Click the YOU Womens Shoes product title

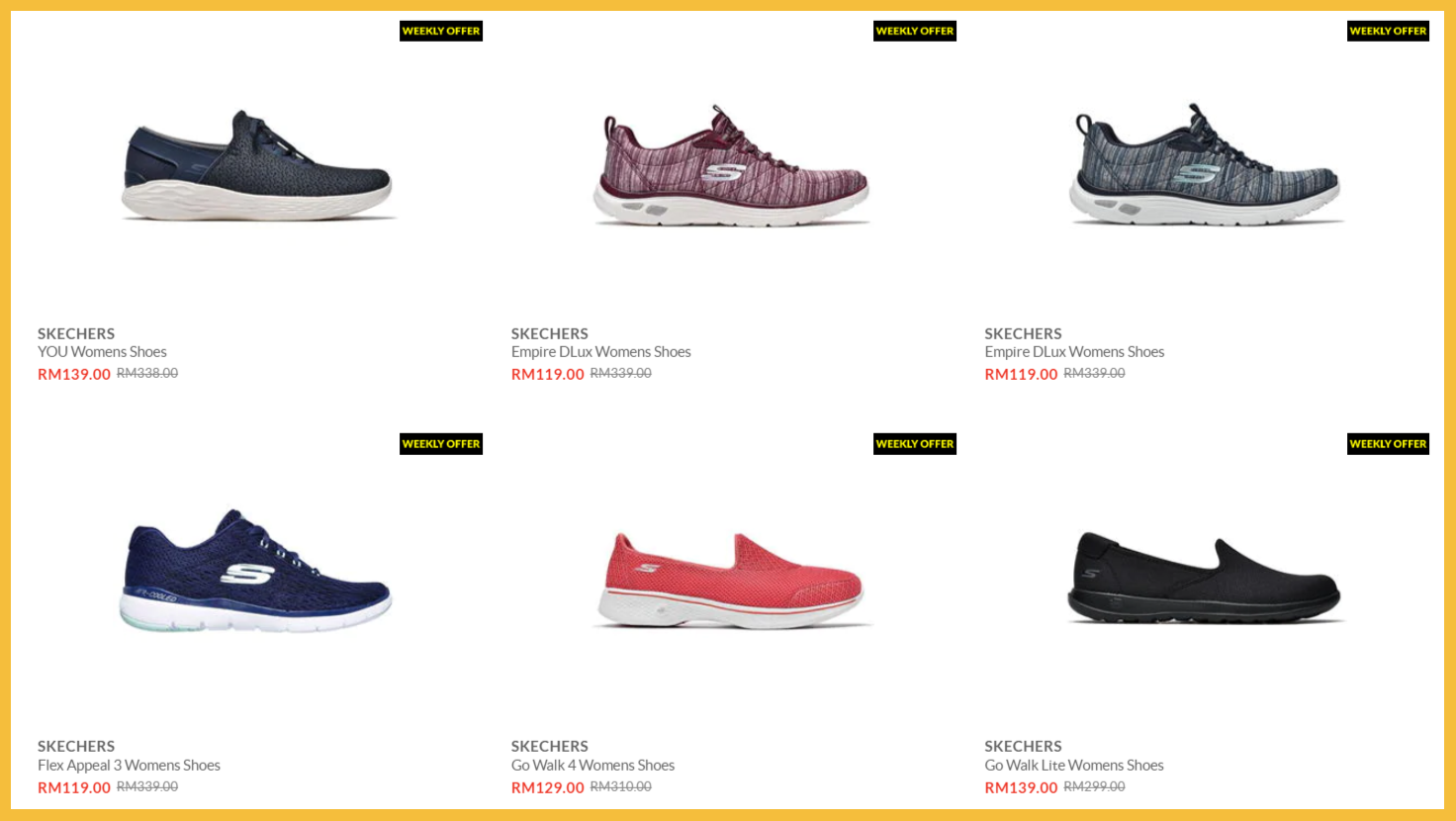pos(102,352)
